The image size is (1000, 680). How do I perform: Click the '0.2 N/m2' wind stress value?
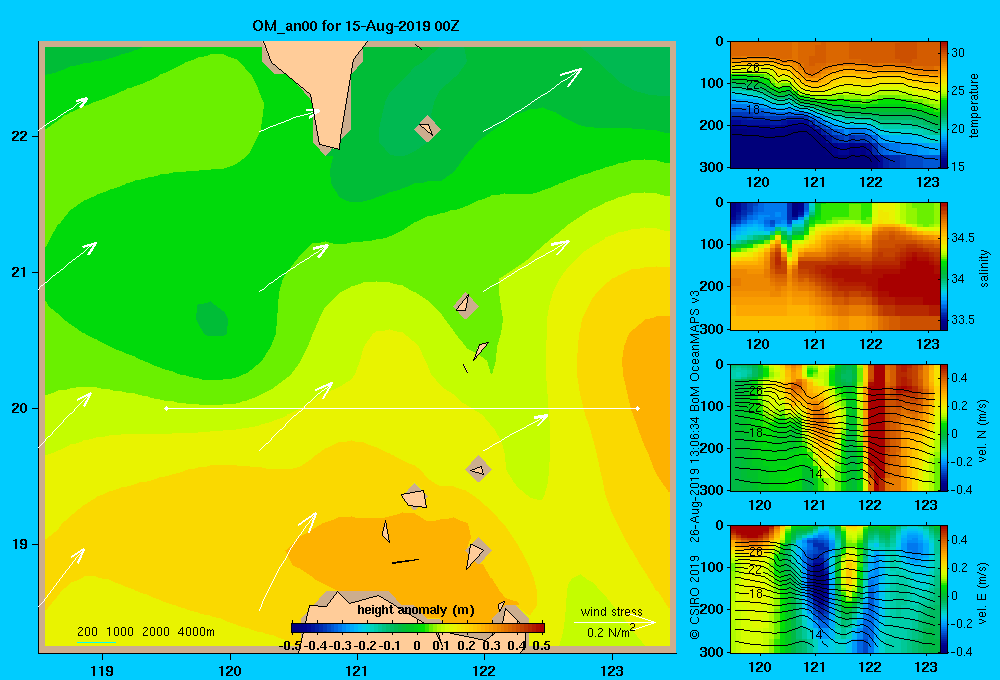click(611, 632)
